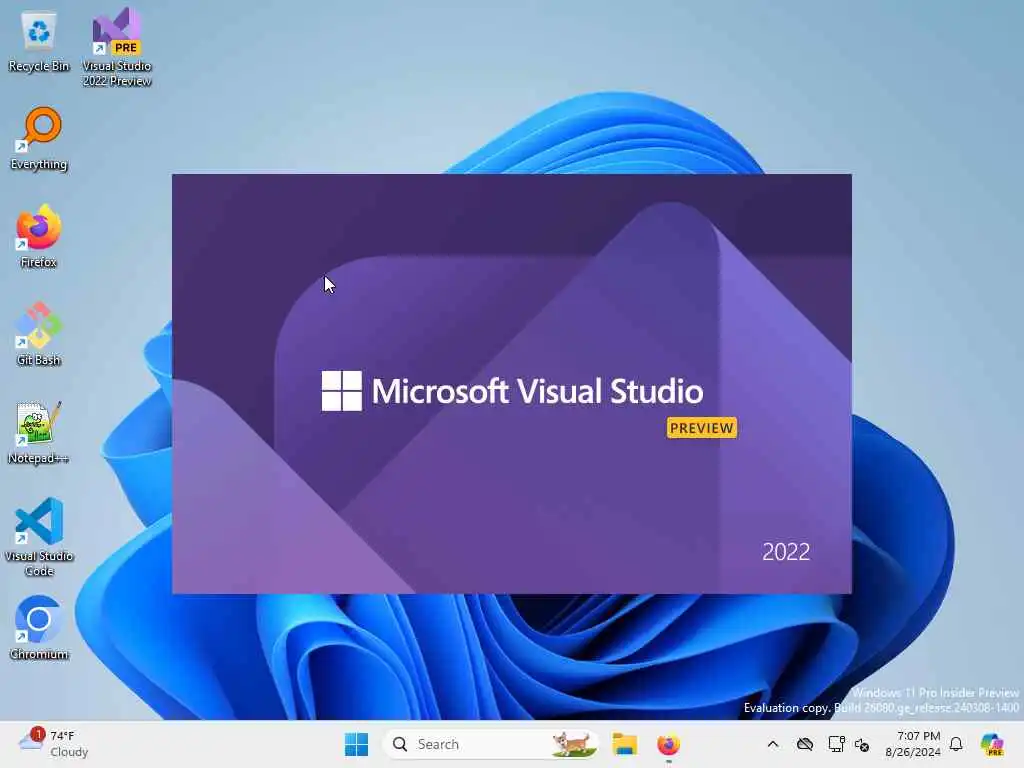Select the Firefox desktop shortcut
The height and width of the screenshot is (768, 1024).
pyautogui.click(x=39, y=236)
